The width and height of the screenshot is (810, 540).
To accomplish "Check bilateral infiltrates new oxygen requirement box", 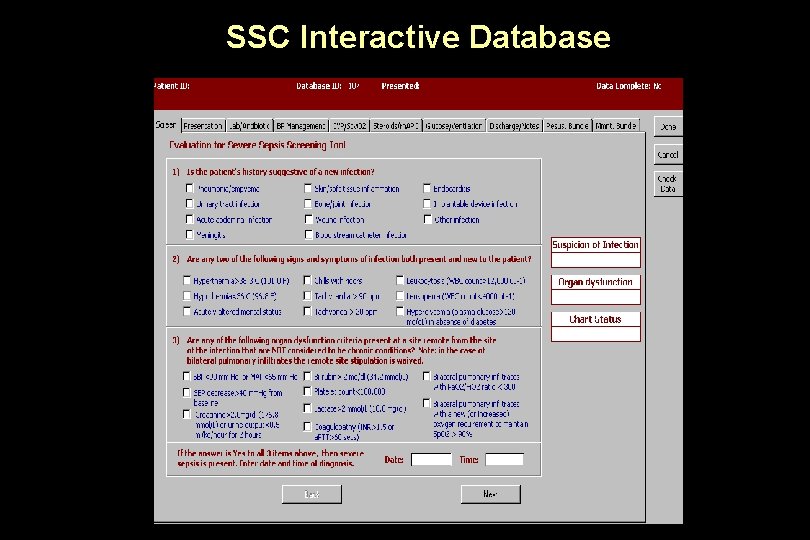I will [x=427, y=403].
